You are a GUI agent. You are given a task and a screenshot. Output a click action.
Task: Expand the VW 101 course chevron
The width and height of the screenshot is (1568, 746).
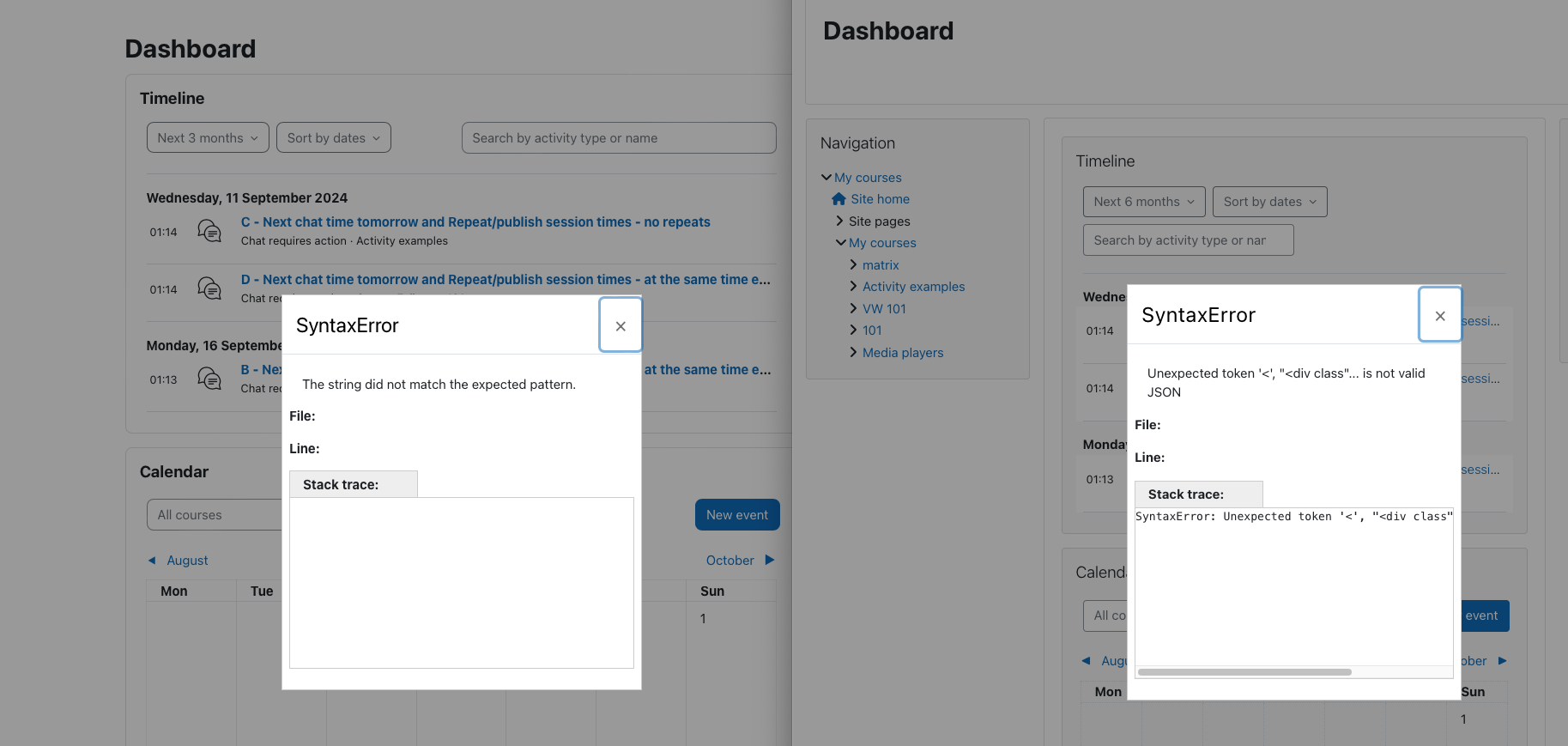point(853,308)
